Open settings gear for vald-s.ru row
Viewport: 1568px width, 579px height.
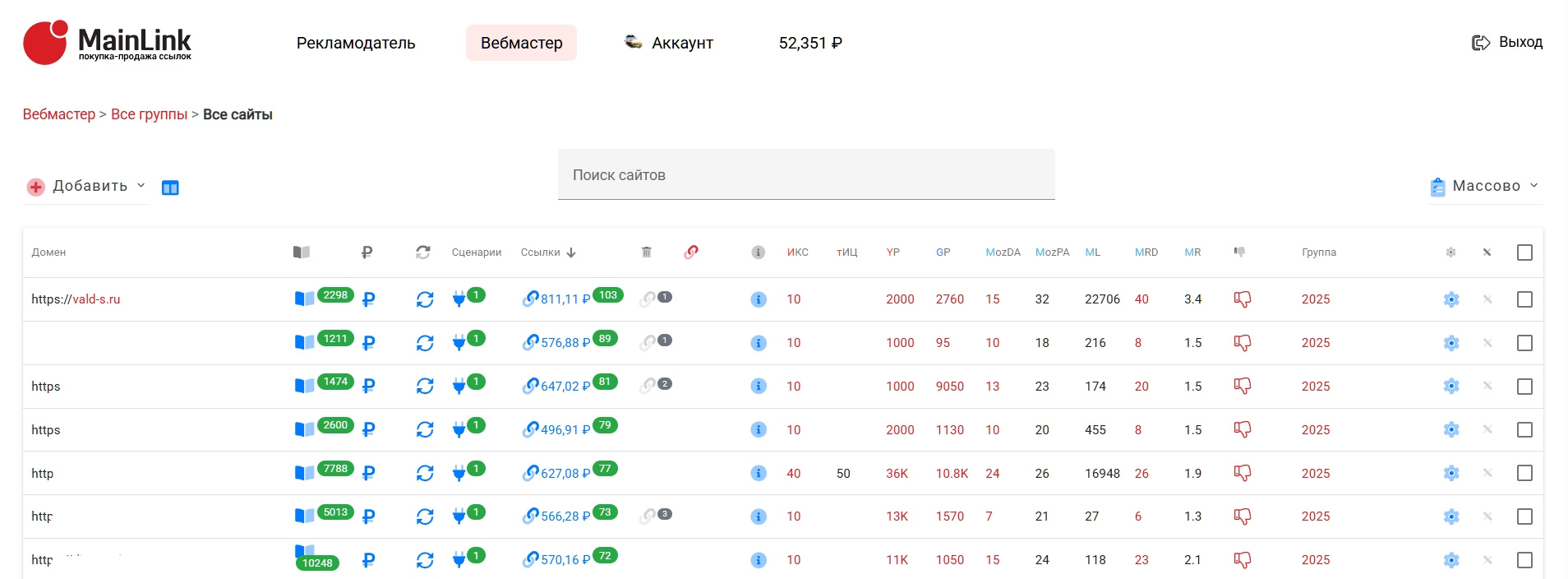point(1451,300)
